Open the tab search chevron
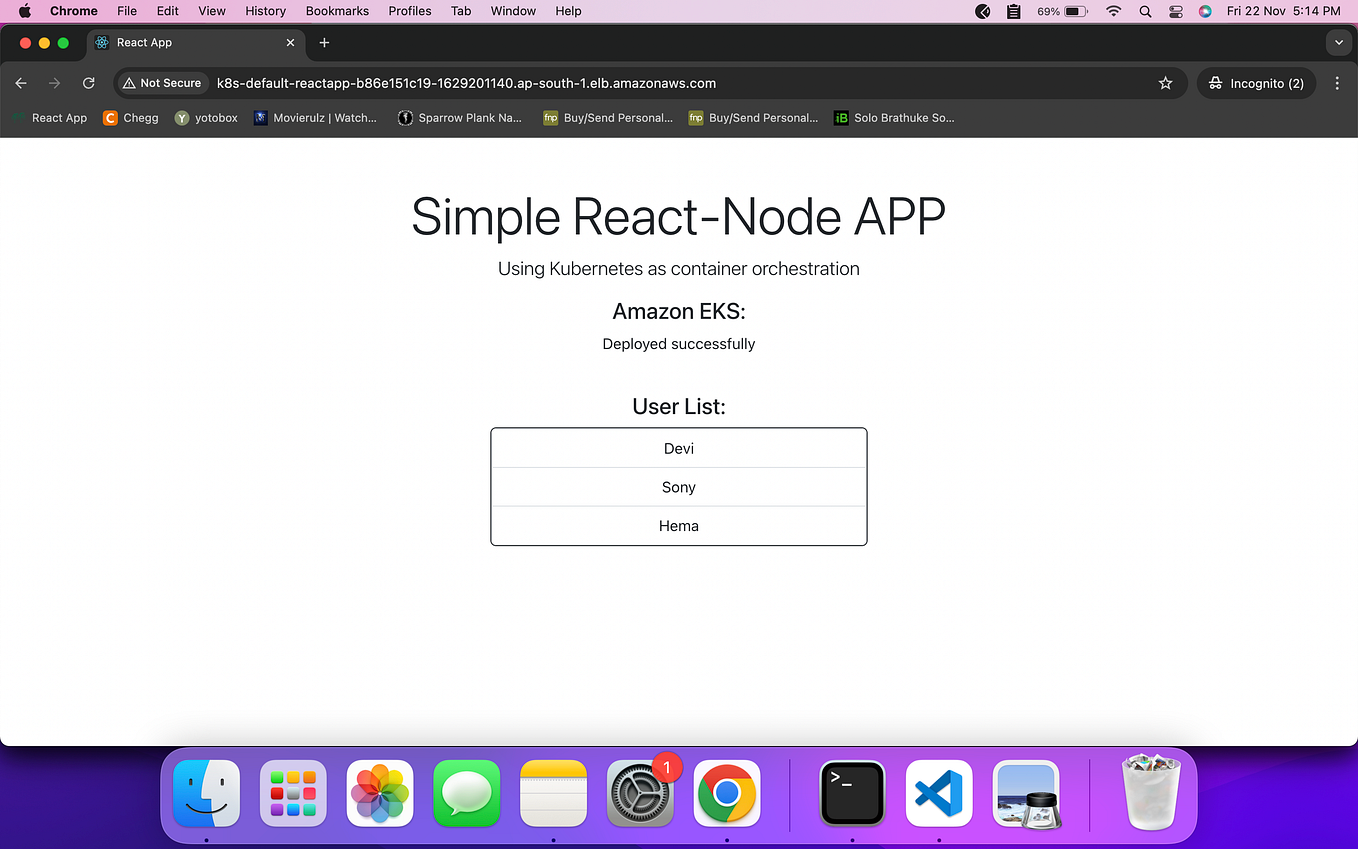The width and height of the screenshot is (1358, 849). pos(1338,42)
